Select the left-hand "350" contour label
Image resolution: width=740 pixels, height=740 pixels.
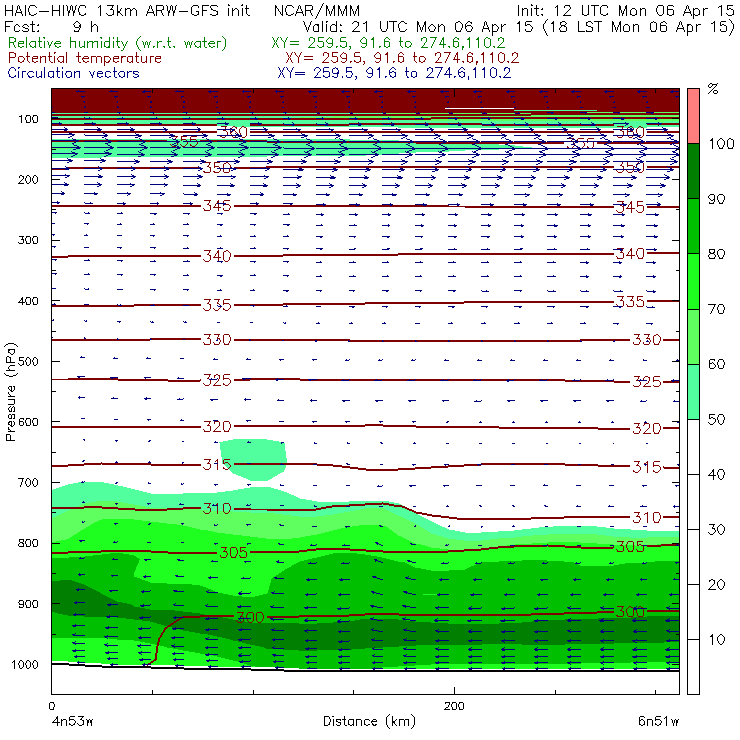217,168
